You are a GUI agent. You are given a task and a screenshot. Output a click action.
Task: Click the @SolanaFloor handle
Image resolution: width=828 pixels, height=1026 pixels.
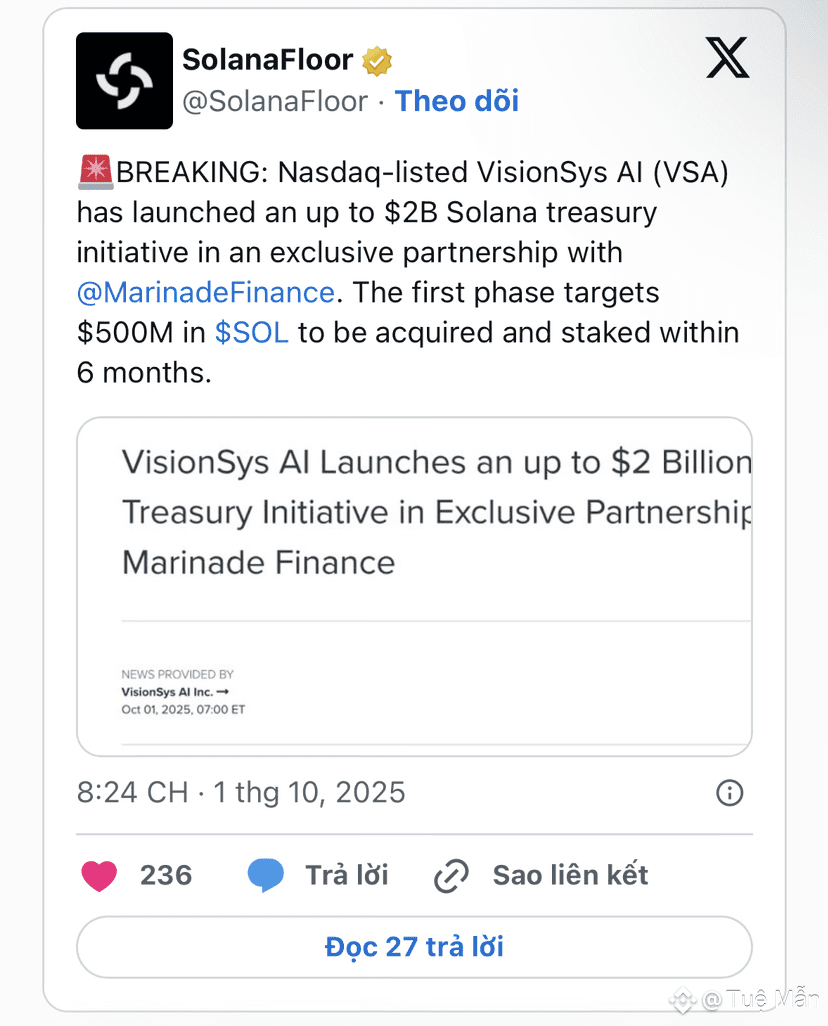[275, 101]
